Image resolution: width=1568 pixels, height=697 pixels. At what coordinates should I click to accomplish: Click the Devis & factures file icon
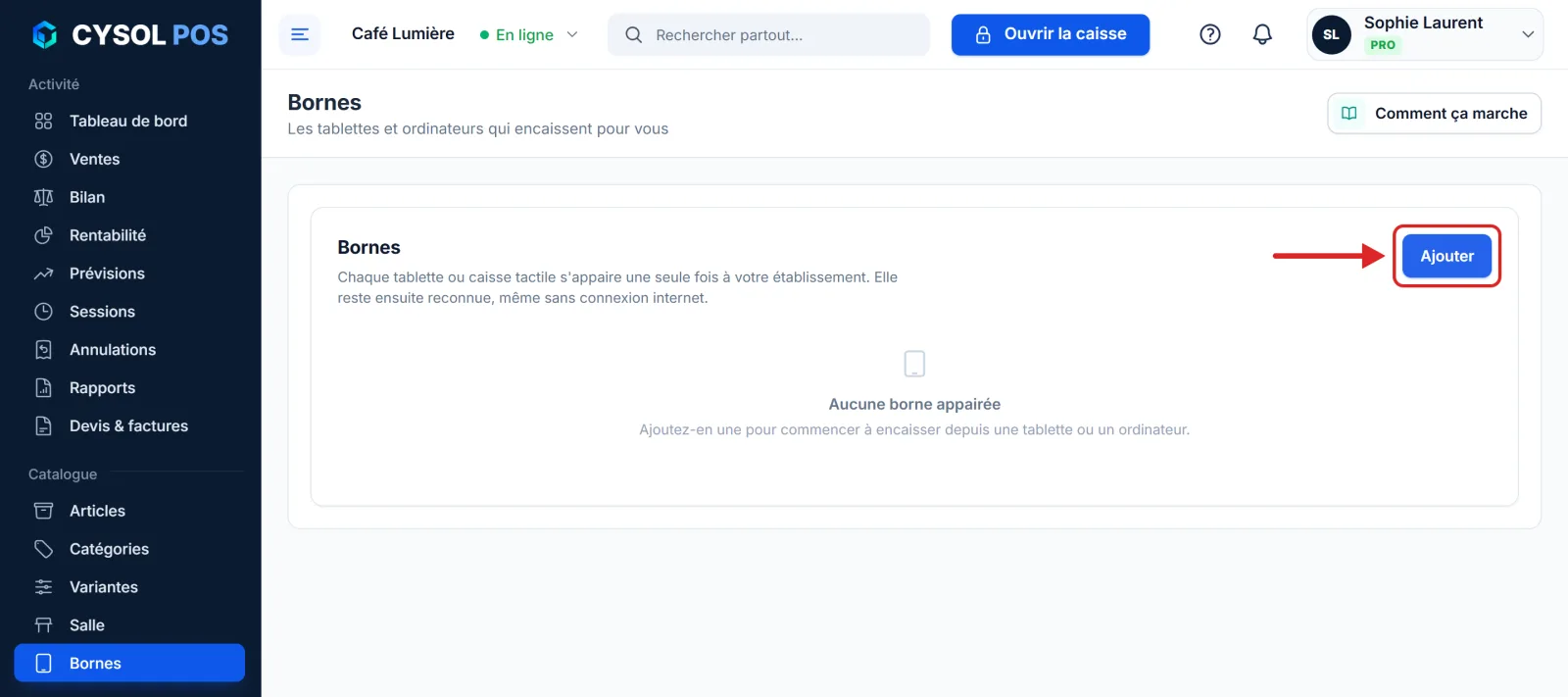43,426
